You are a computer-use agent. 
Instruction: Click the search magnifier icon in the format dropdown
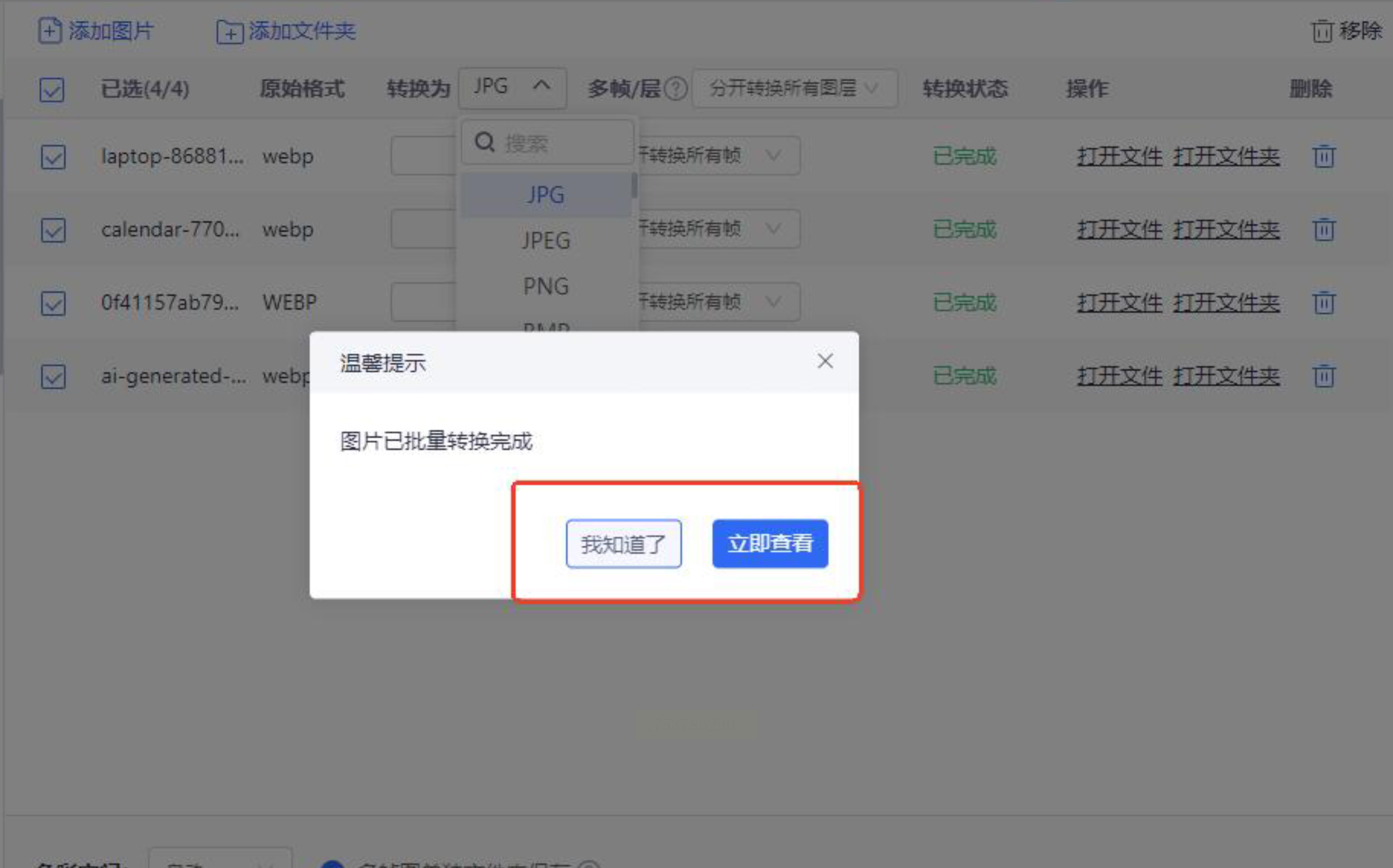[x=485, y=142]
